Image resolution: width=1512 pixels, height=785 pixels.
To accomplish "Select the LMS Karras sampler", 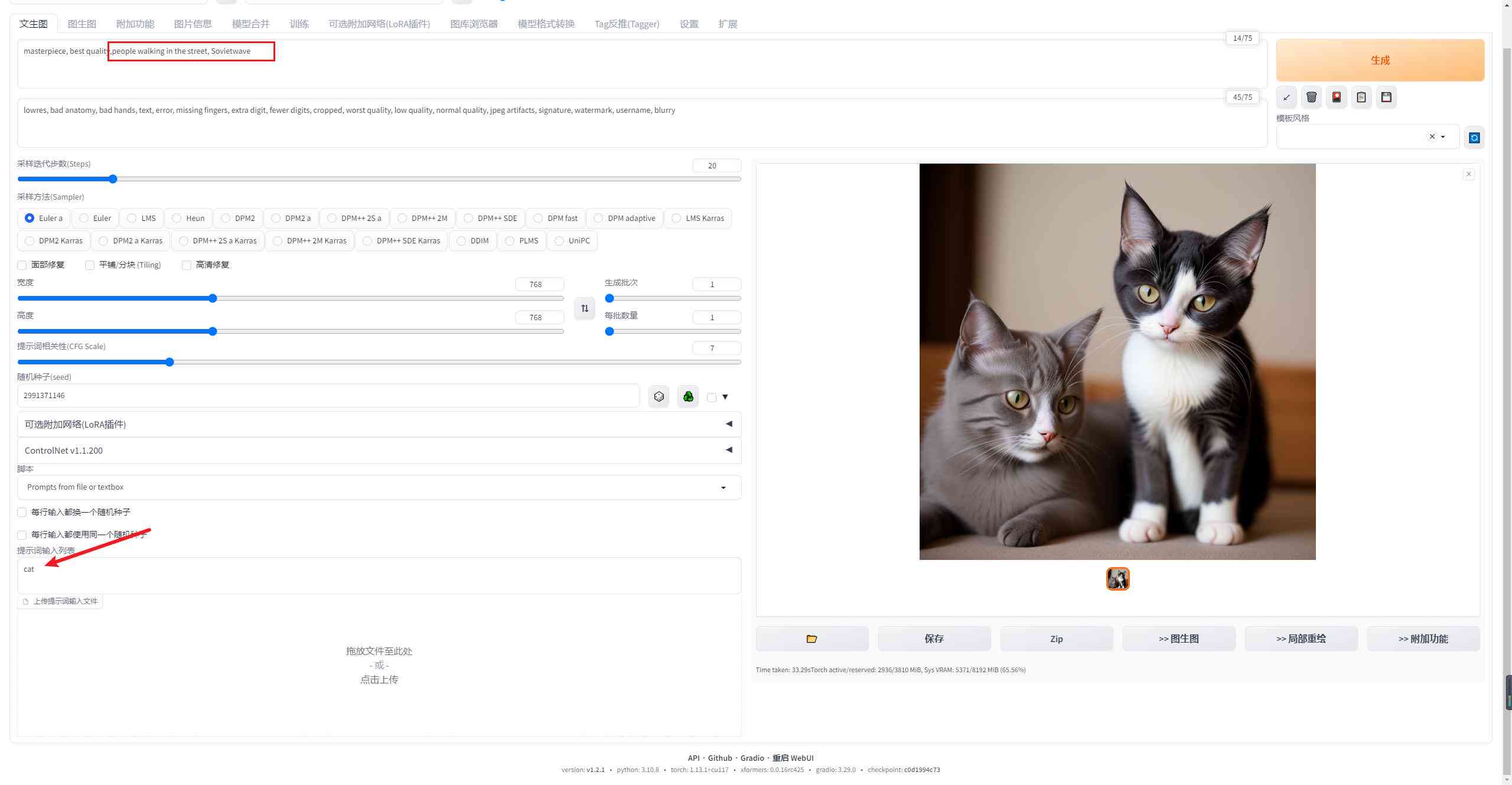I will (698, 218).
